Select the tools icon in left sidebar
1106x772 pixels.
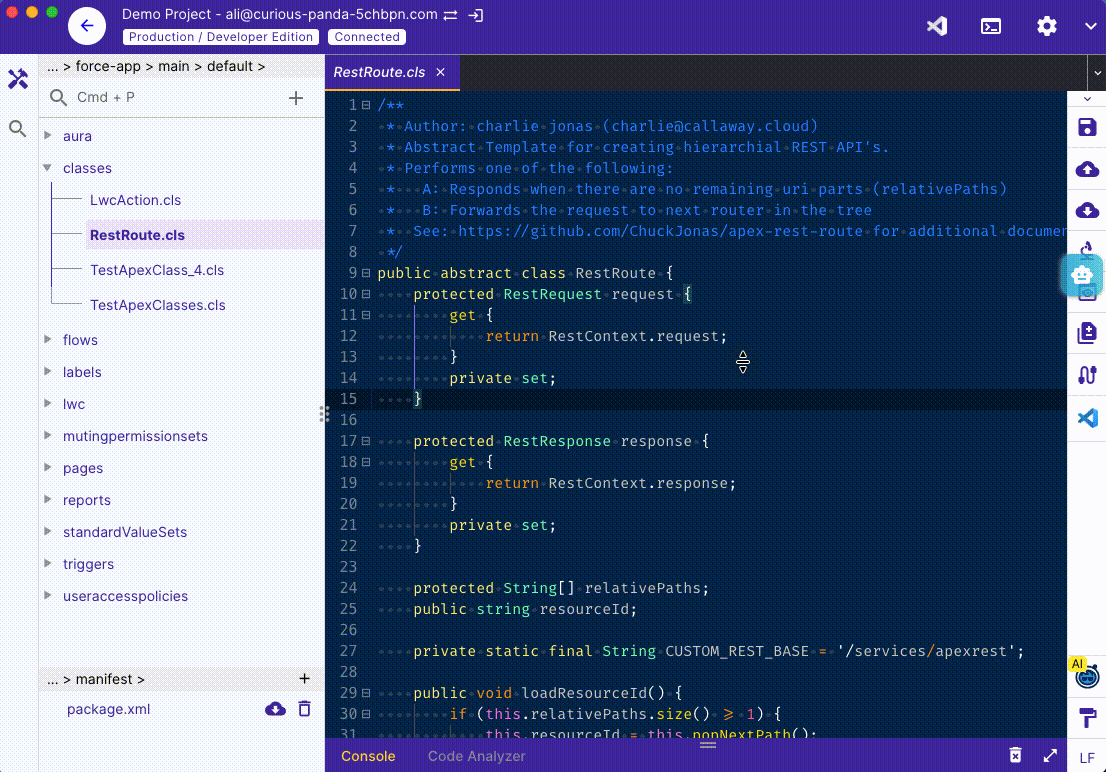coord(18,78)
